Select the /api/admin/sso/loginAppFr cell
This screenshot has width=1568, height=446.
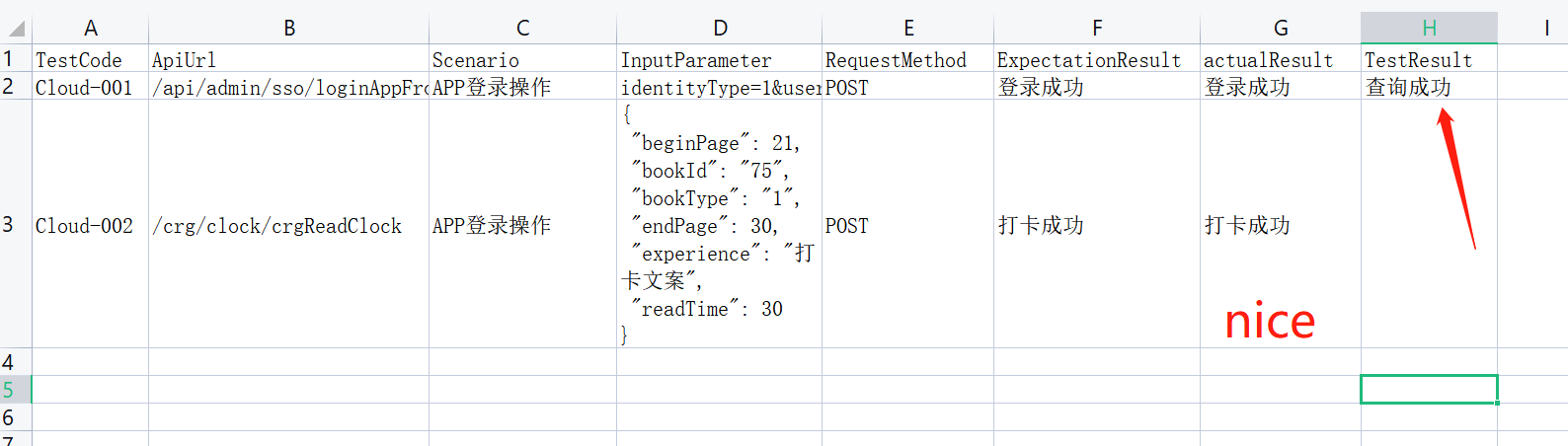click(x=289, y=87)
